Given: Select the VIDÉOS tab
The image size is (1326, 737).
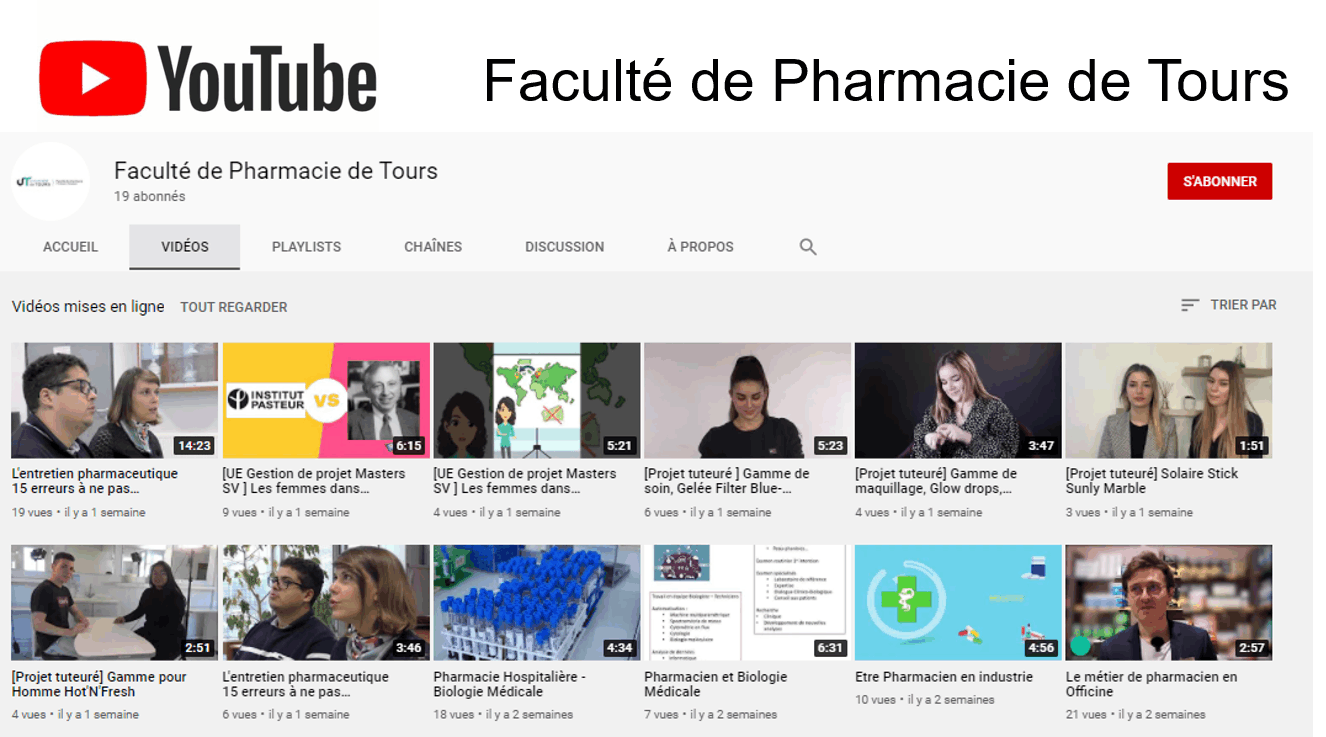Looking at the screenshot, I should pyautogui.click(x=185, y=247).
